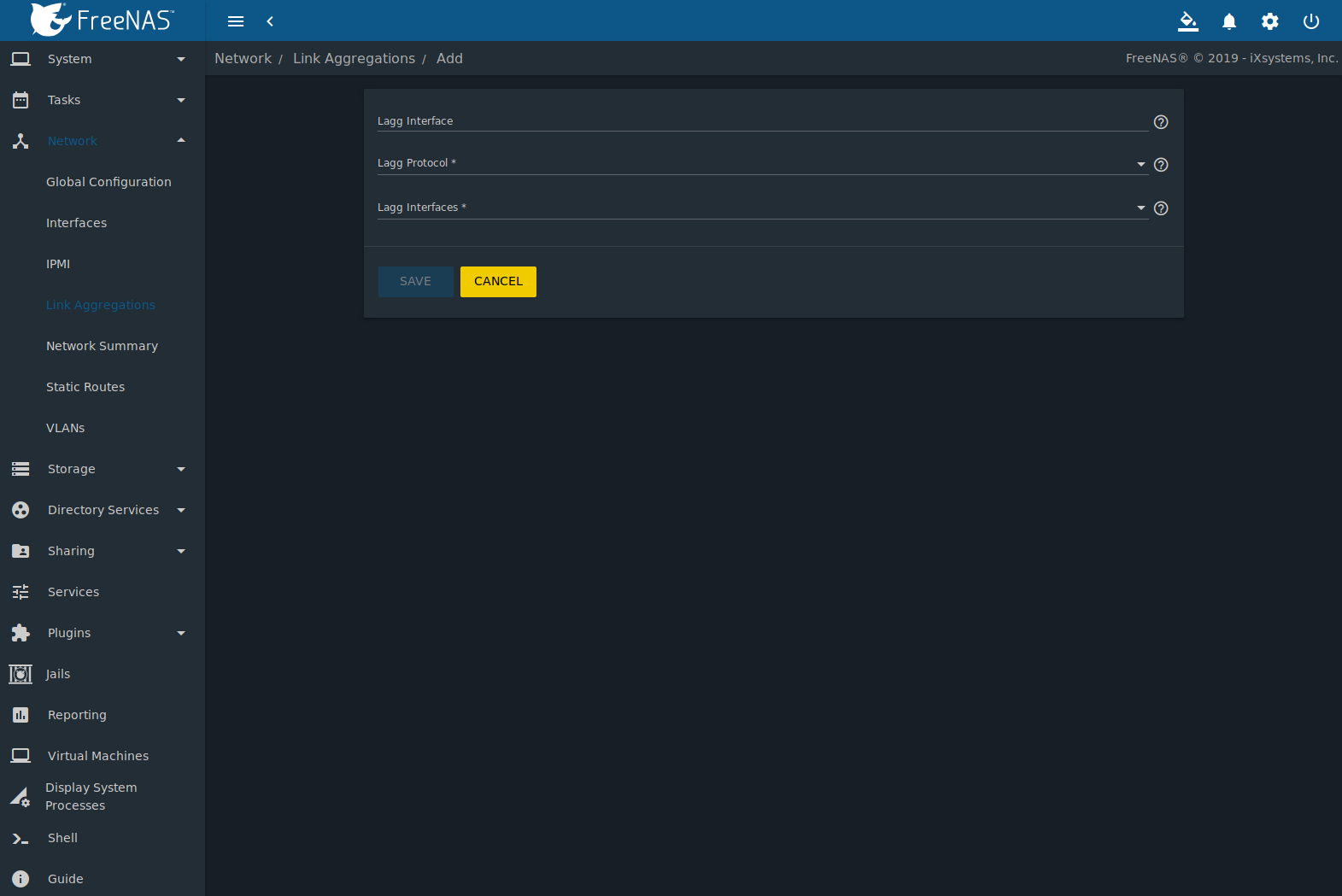Select the Services label in the sidebar
The height and width of the screenshot is (896, 1342).
(x=73, y=592)
